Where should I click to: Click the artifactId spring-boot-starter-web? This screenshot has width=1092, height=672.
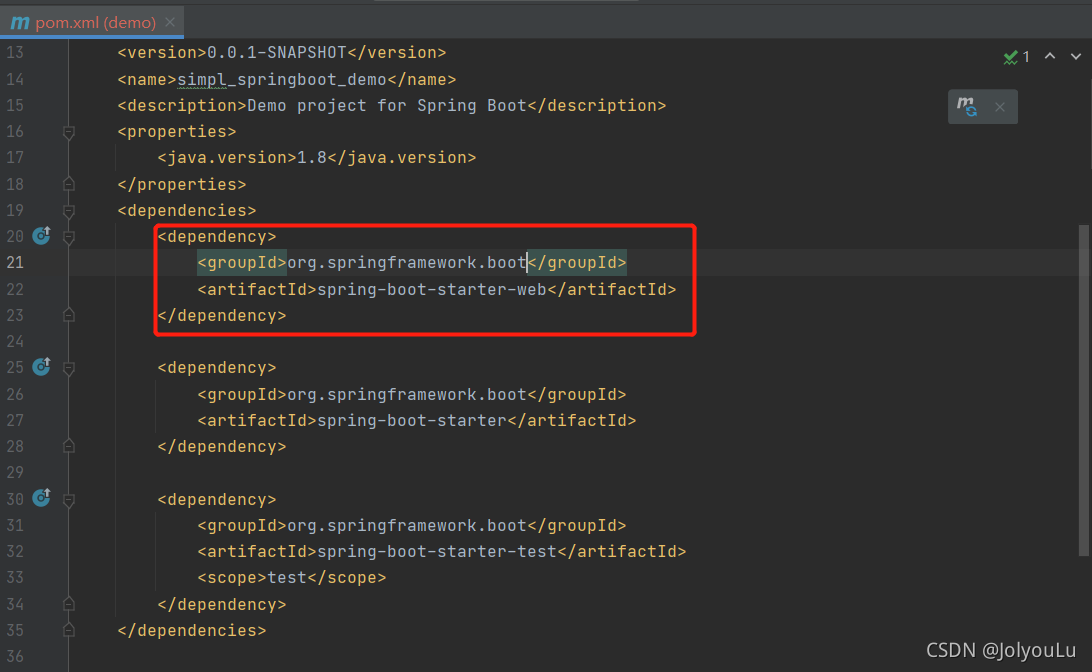(432, 289)
